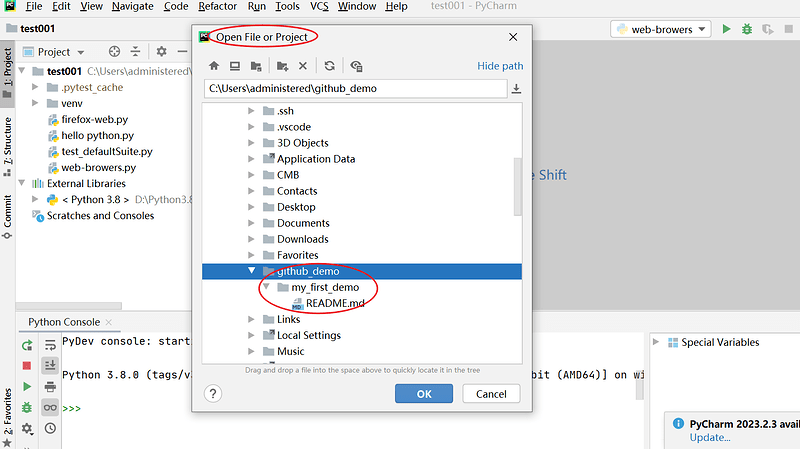The image size is (800, 449).
Task: Open the 7: Structure side tab
Action: click(x=7, y=147)
